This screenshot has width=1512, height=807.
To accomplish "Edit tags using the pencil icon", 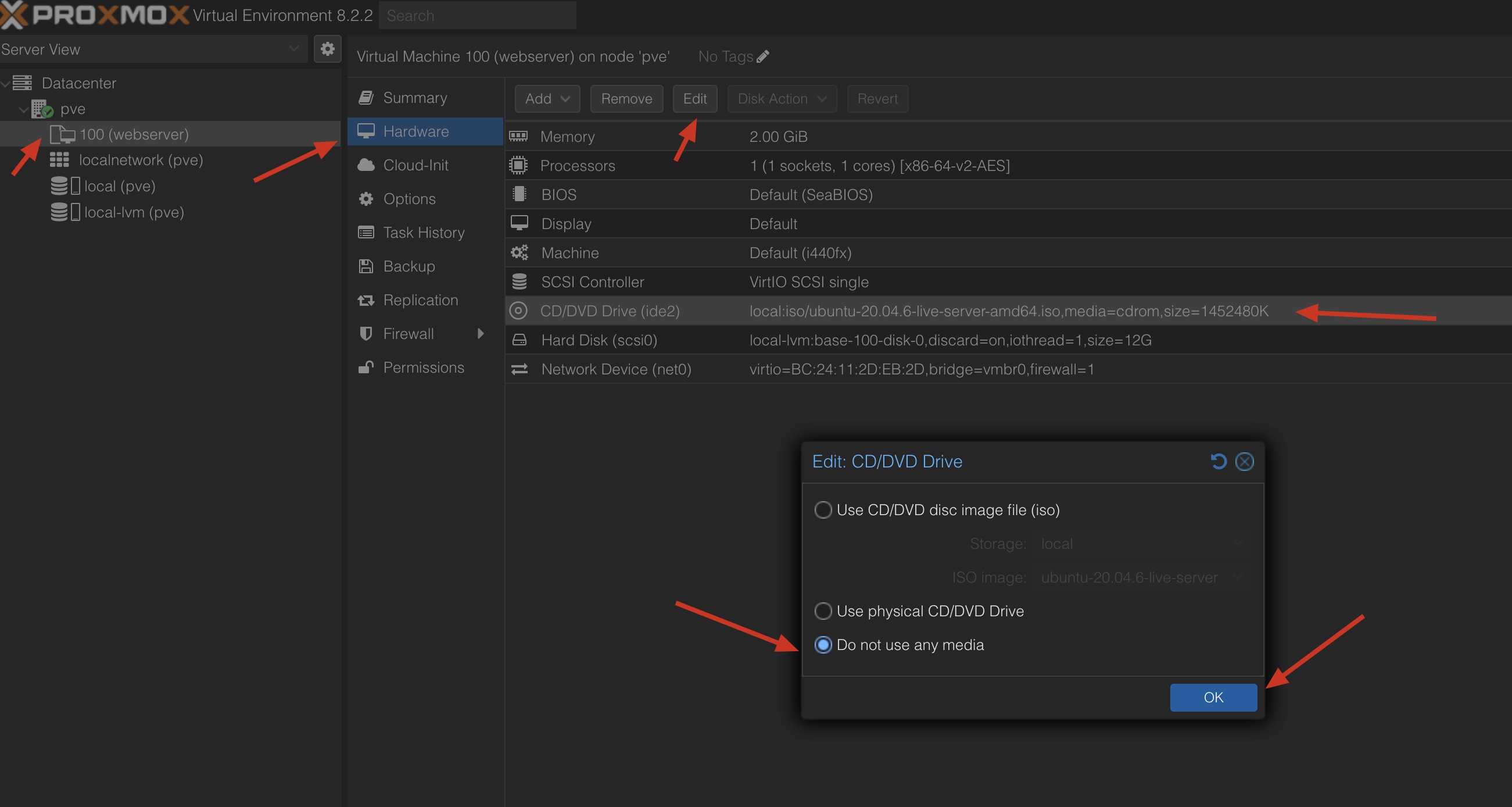I will (x=762, y=56).
